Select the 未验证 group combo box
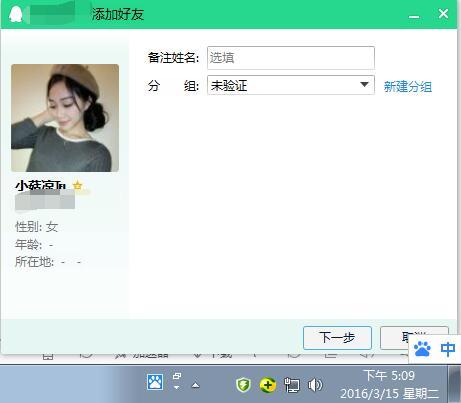 (x=291, y=85)
